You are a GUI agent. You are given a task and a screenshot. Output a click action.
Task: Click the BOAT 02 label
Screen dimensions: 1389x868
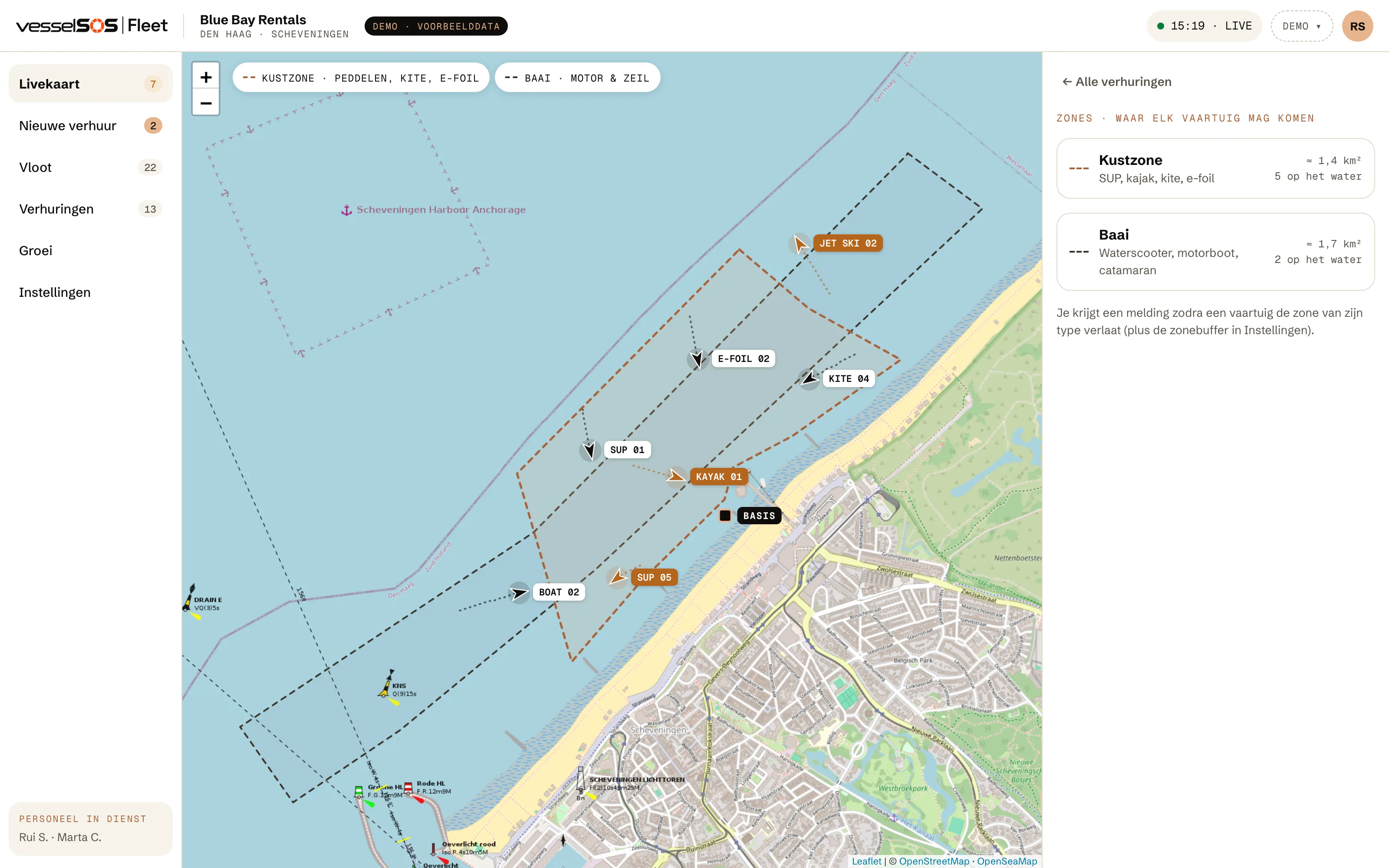559,592
